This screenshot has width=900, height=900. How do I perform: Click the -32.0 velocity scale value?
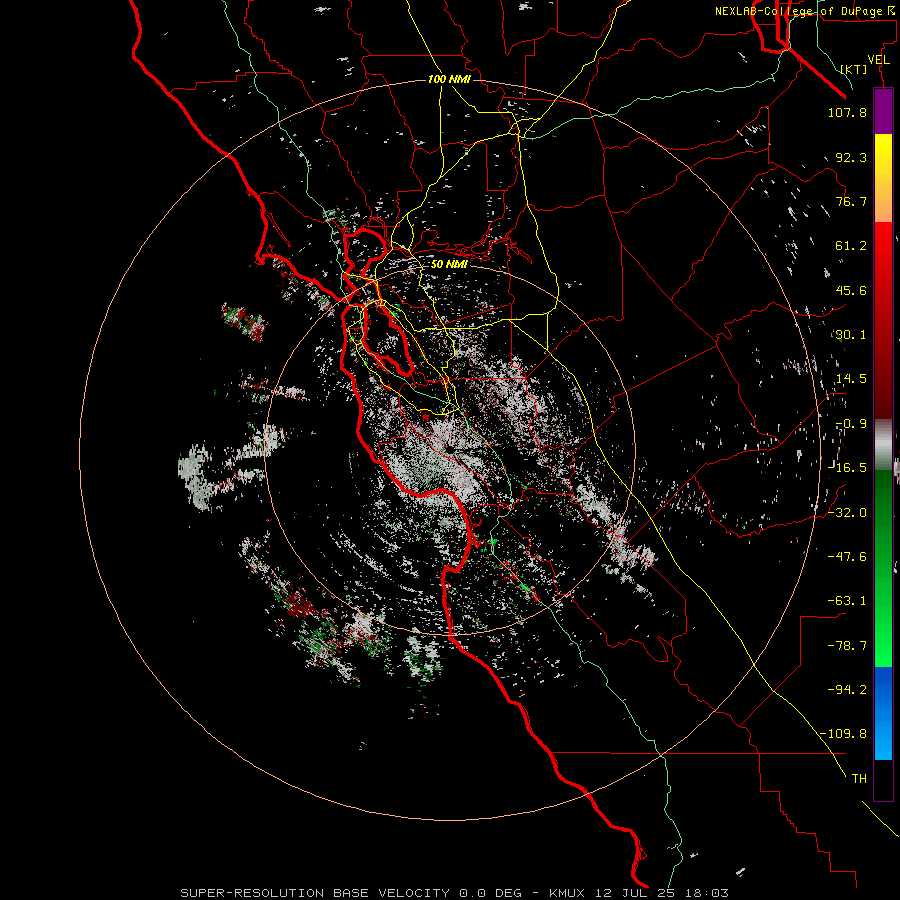coord(847,513)
